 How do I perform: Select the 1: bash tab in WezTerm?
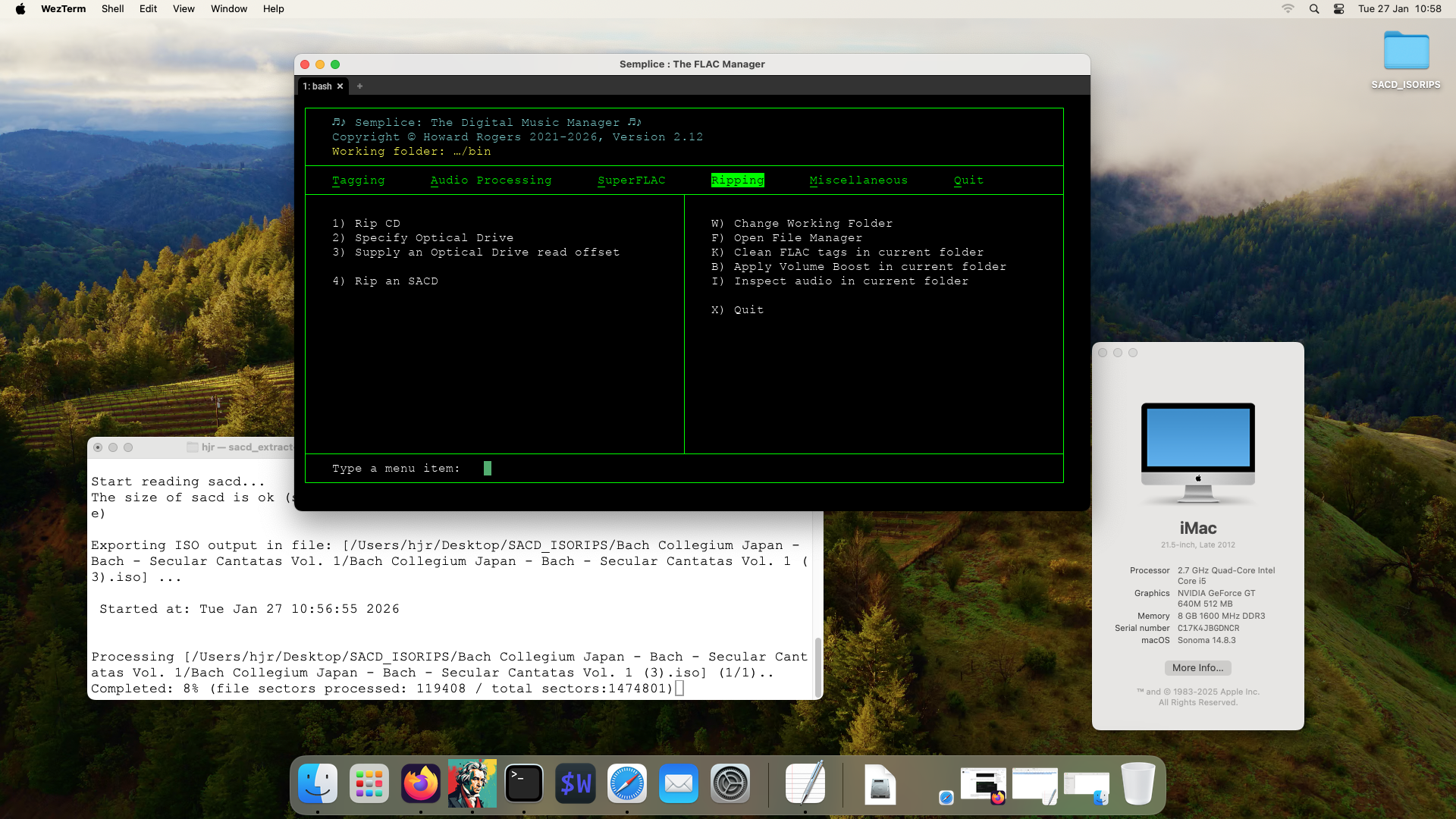tap(318, 86)
